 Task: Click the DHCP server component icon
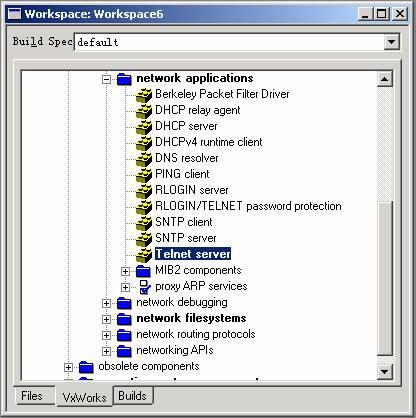coord(144,127)
